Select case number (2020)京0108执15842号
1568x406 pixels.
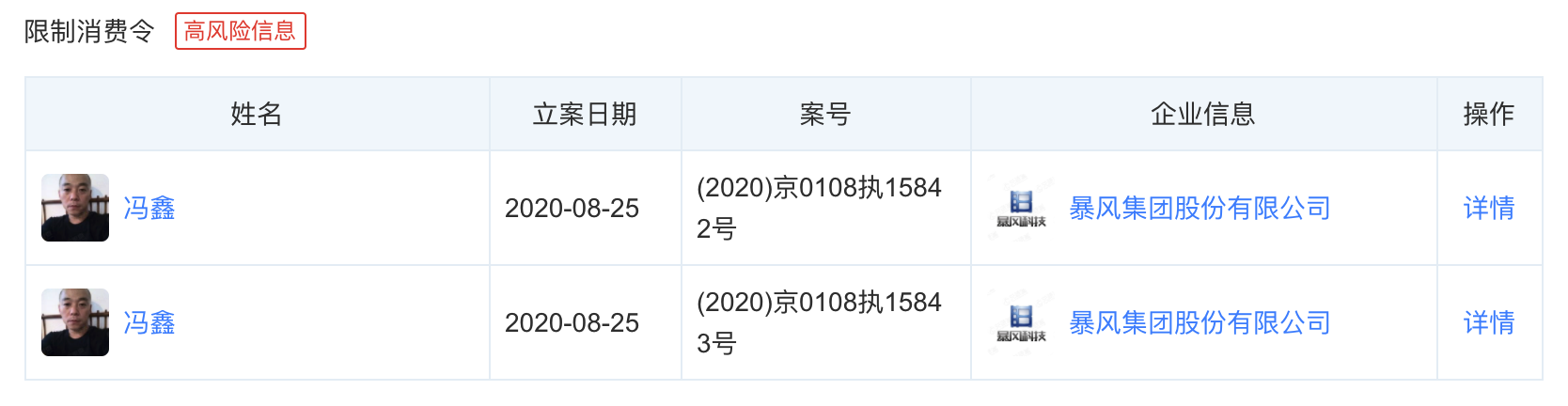point(818,208)
